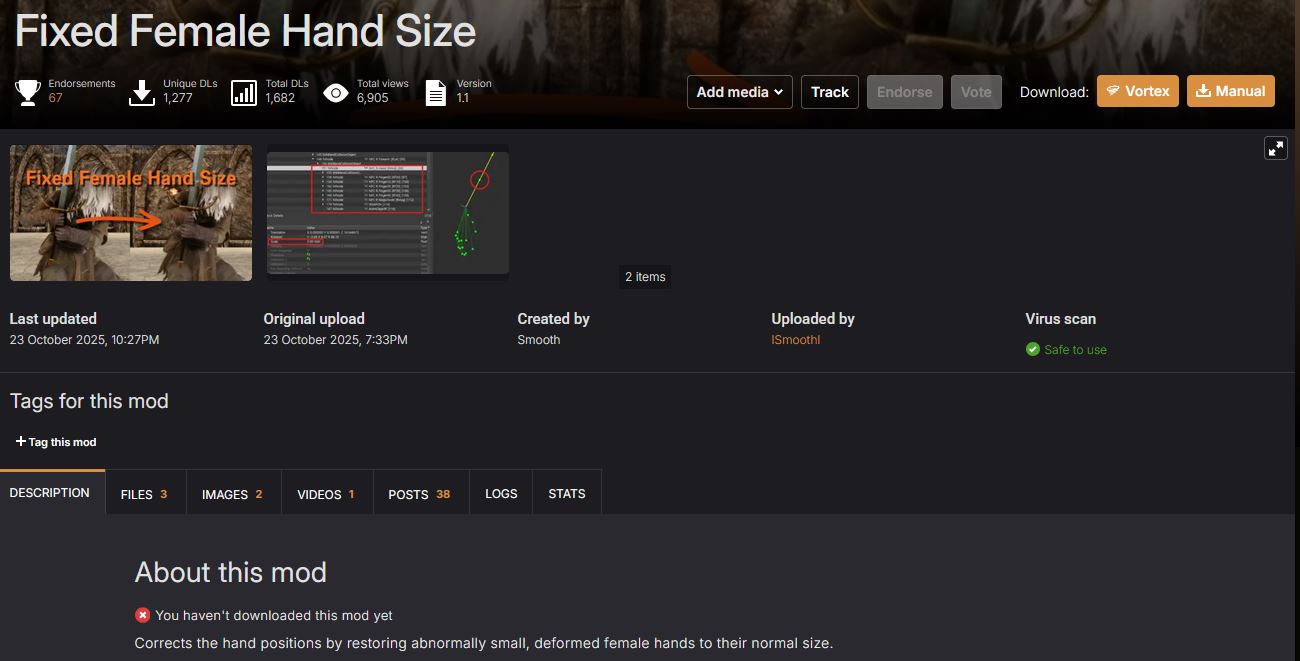Viewport: 1300px width, 661px height.
Task: Click the Original upload date text
Action: tap(335, 340)
